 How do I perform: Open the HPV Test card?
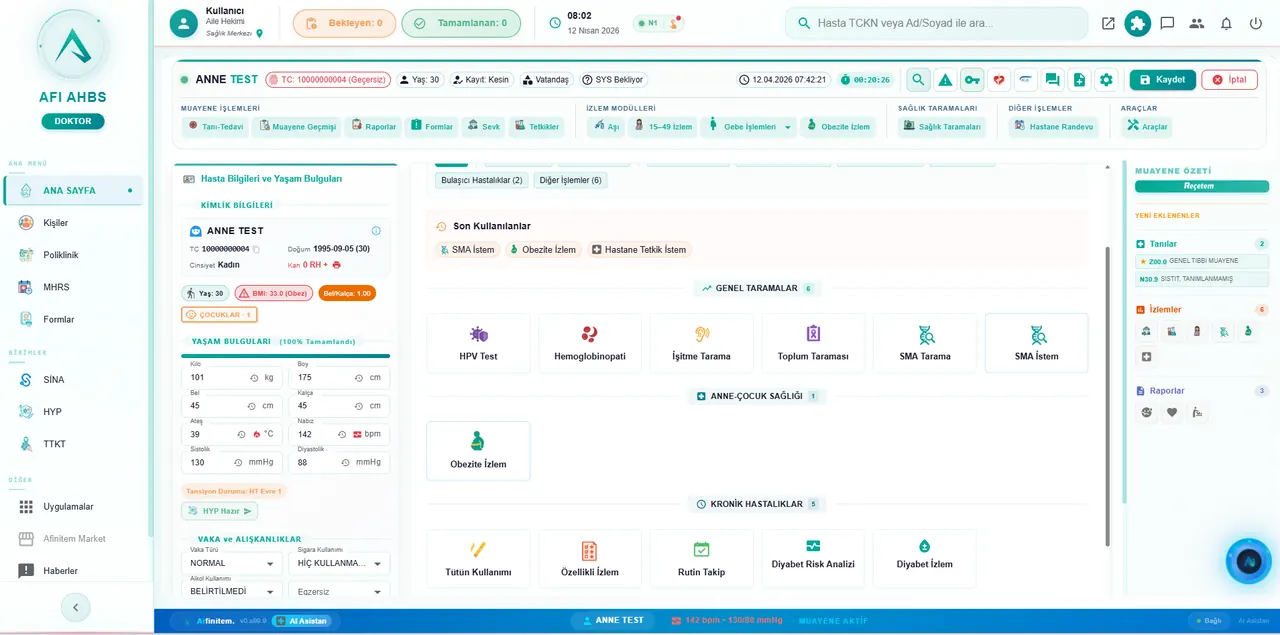[x=478, y=343]
